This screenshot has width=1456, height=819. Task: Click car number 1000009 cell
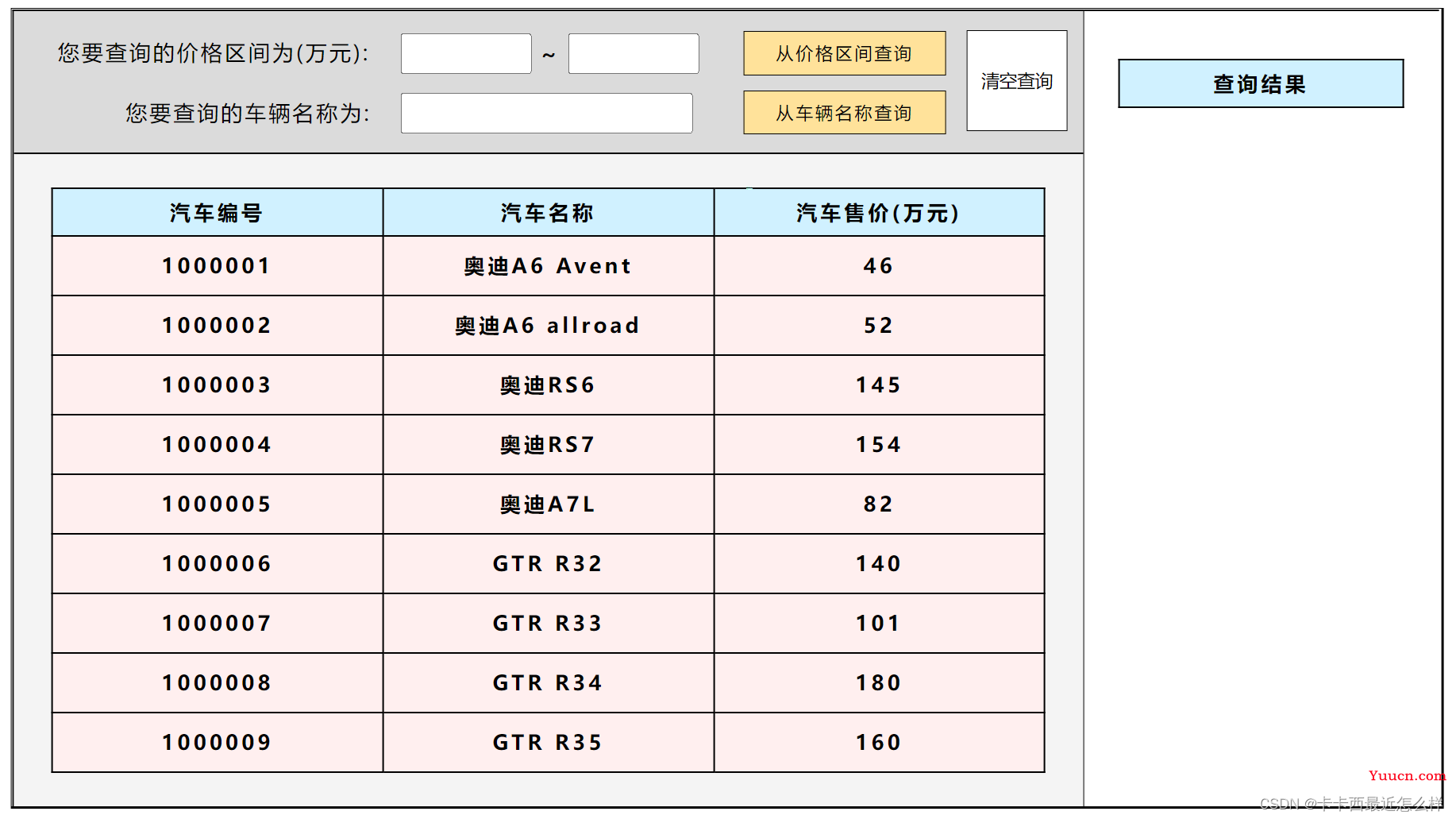218,743
